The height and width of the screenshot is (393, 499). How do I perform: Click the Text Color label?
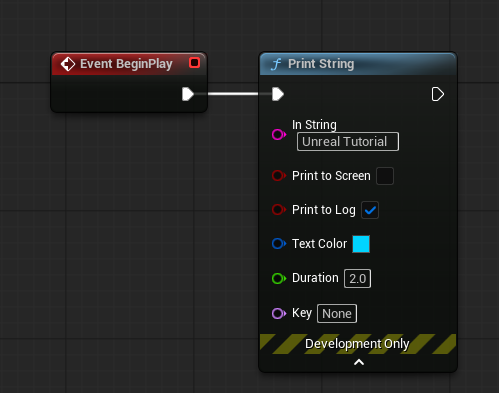pyautogui.click(x=319, y=244)
